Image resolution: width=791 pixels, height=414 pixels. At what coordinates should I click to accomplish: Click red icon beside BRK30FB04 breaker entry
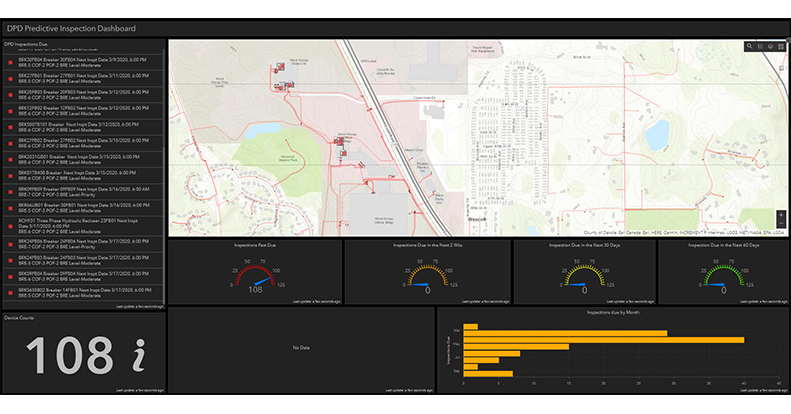click(11, 62)
